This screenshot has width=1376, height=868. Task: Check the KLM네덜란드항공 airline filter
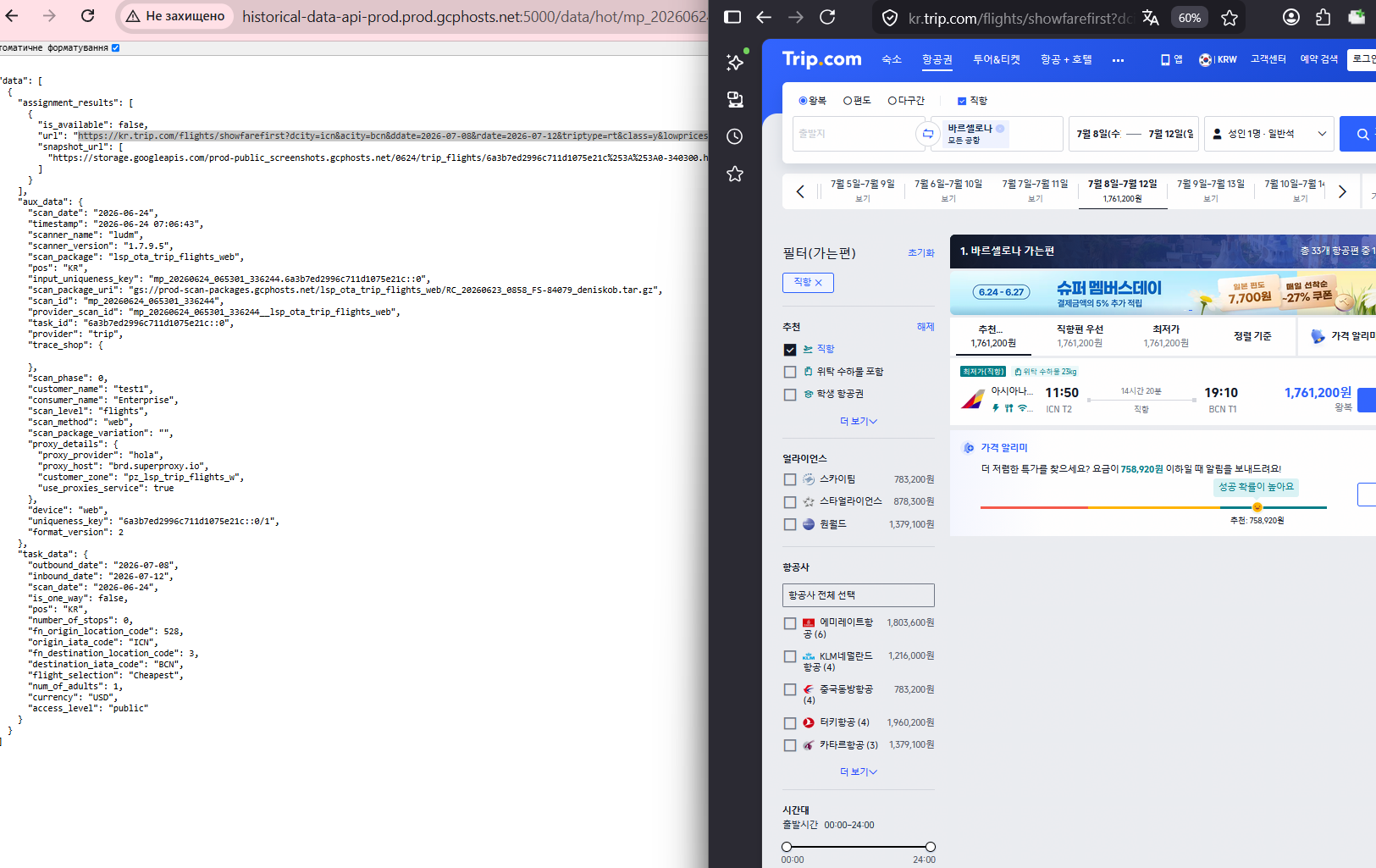790,656
